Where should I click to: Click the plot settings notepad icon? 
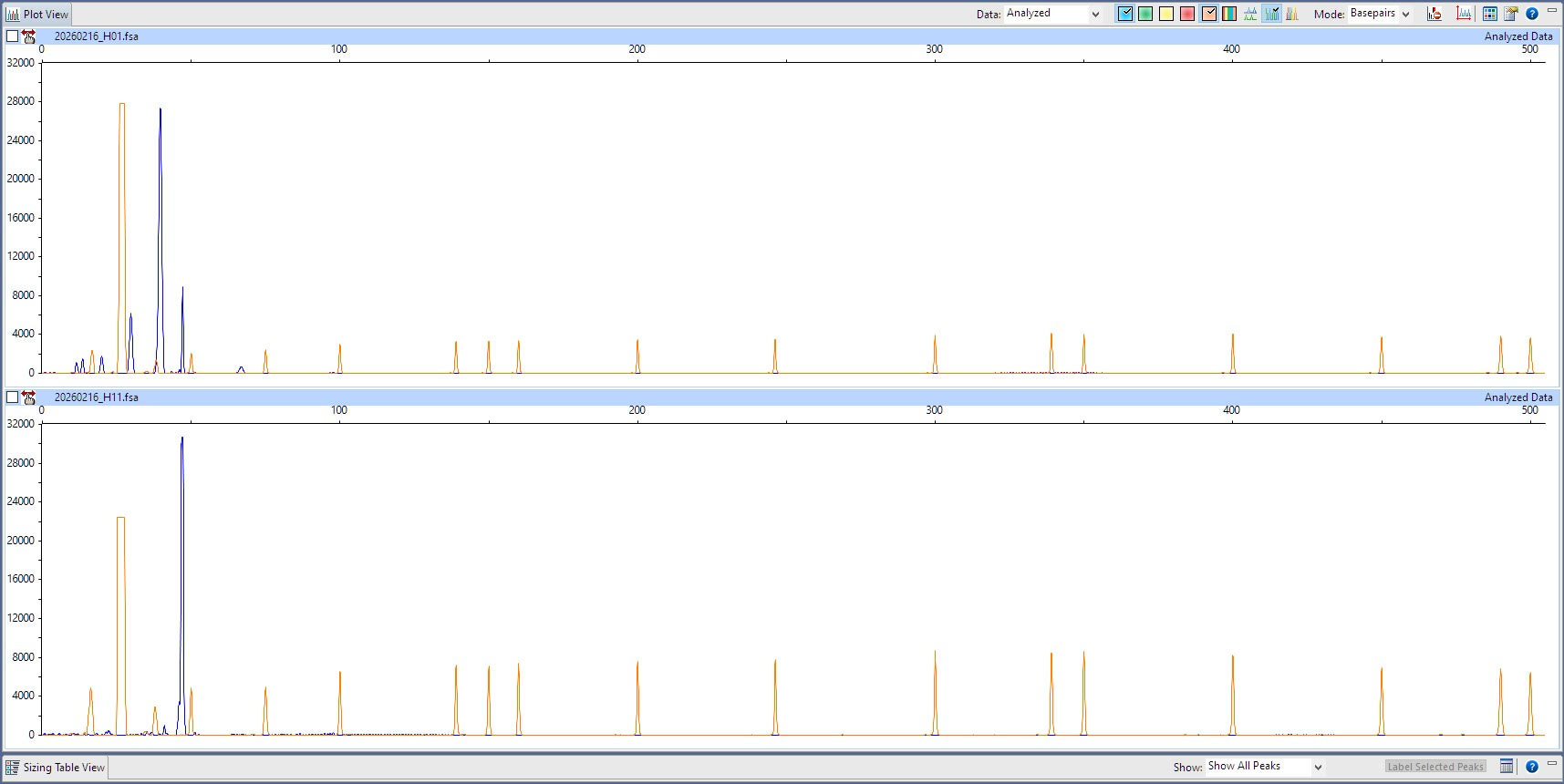click(1511, 14)
